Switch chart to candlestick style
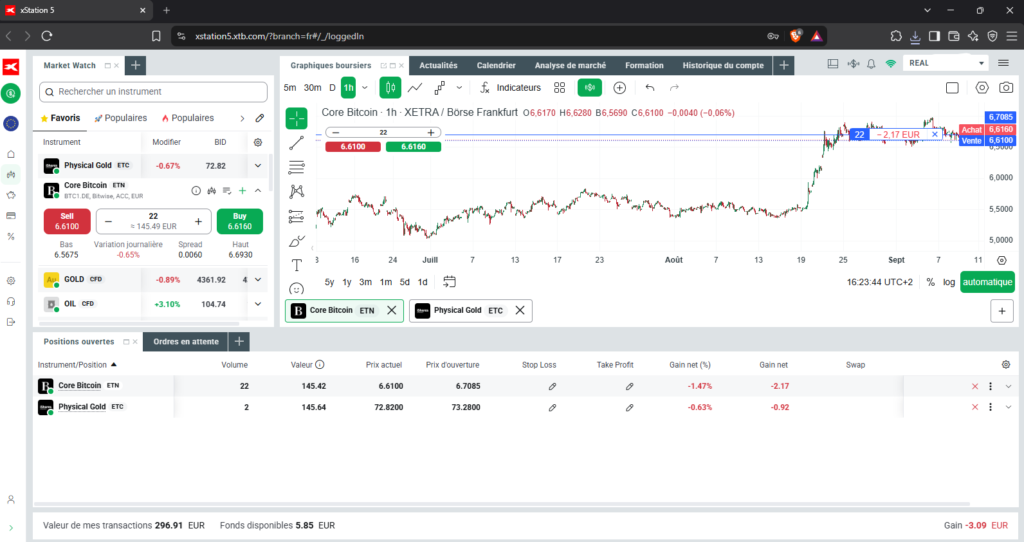 click(x=390, y=88)
